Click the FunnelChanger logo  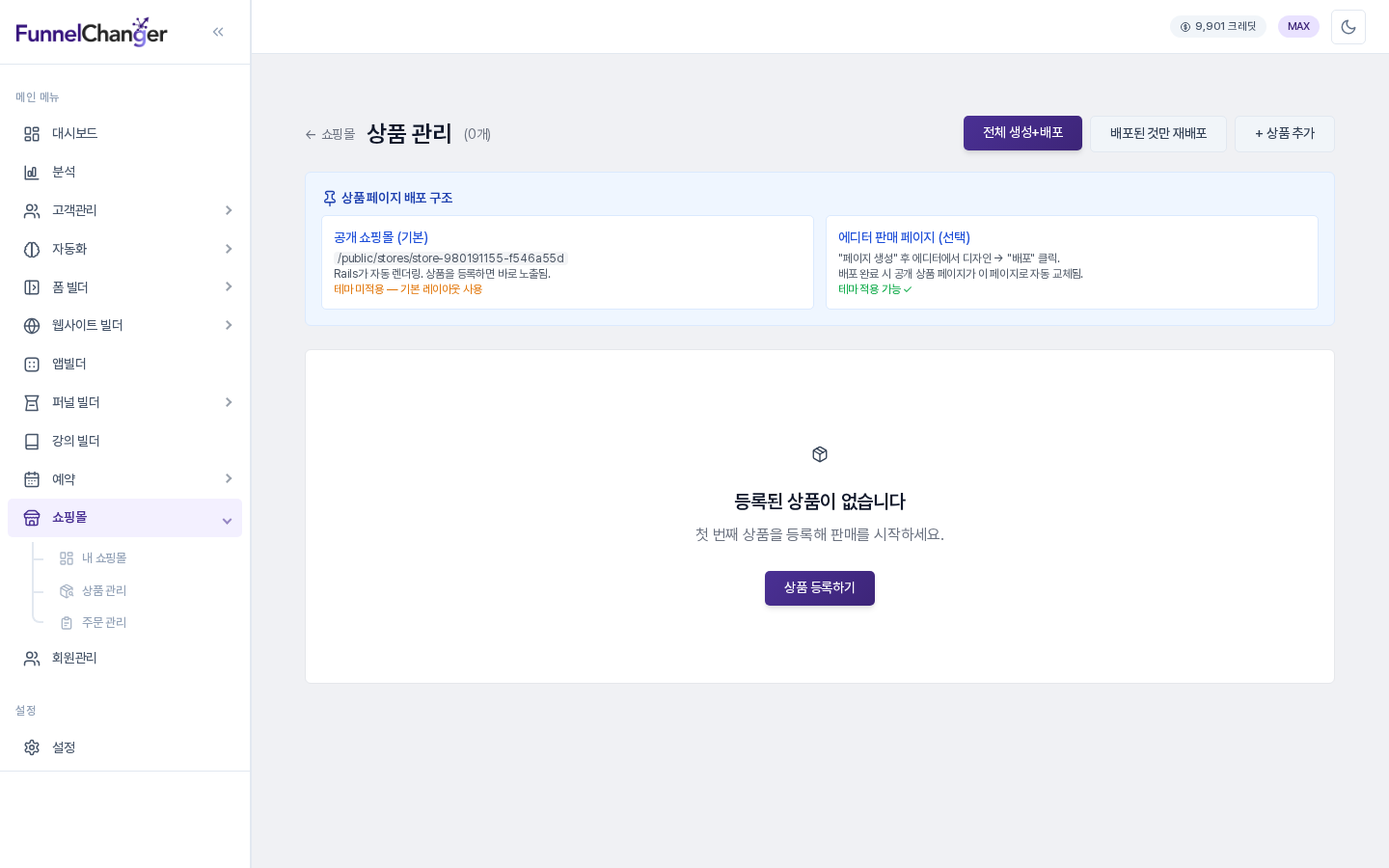pos(92,32)
